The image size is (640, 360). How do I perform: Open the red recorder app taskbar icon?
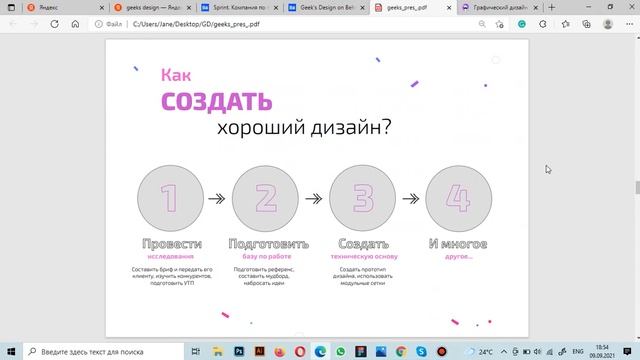pos(442,351)
